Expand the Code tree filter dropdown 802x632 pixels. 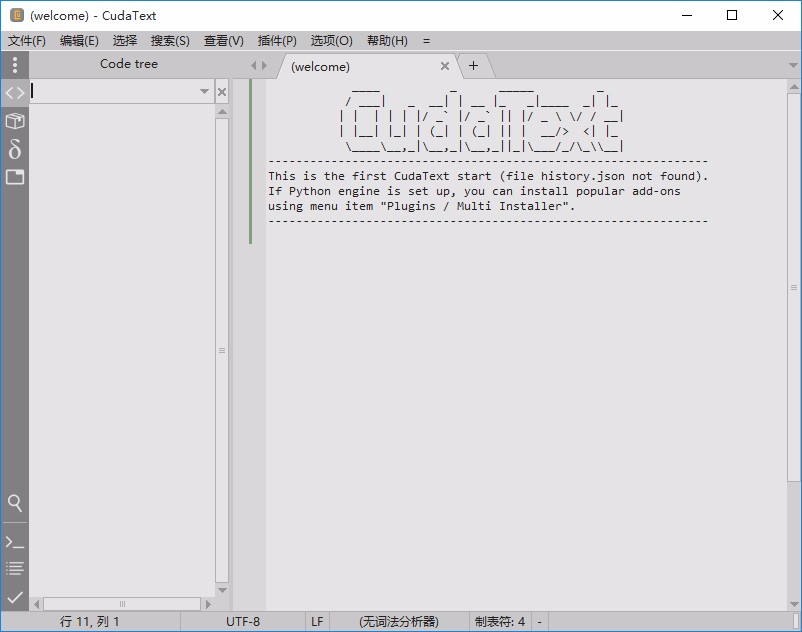pyautogui.click(x=204, y=92)
